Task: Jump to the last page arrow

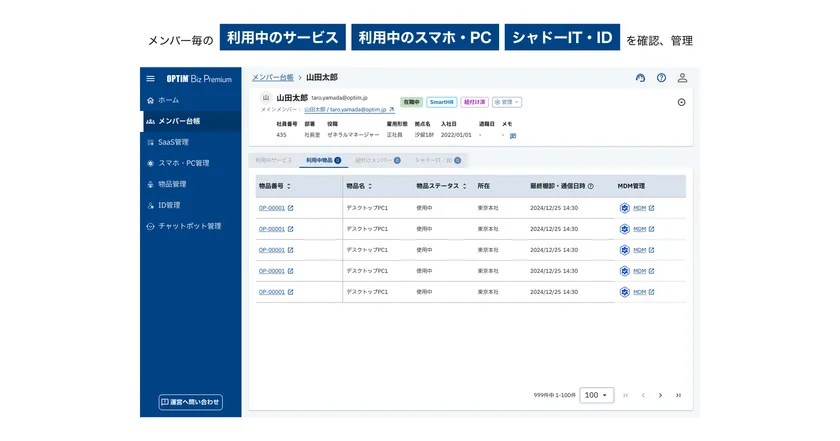Action: click(678, 395)
